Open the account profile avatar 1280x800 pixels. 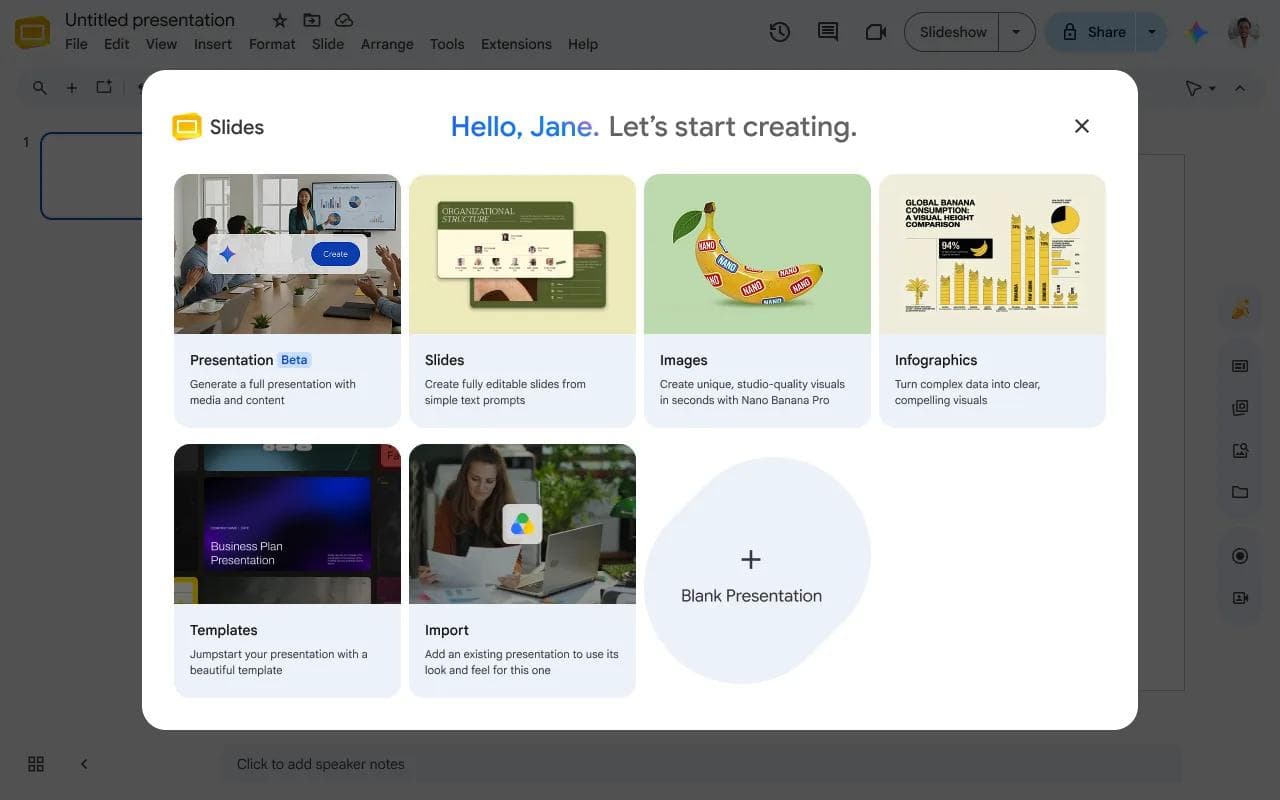click(1243, 32)
